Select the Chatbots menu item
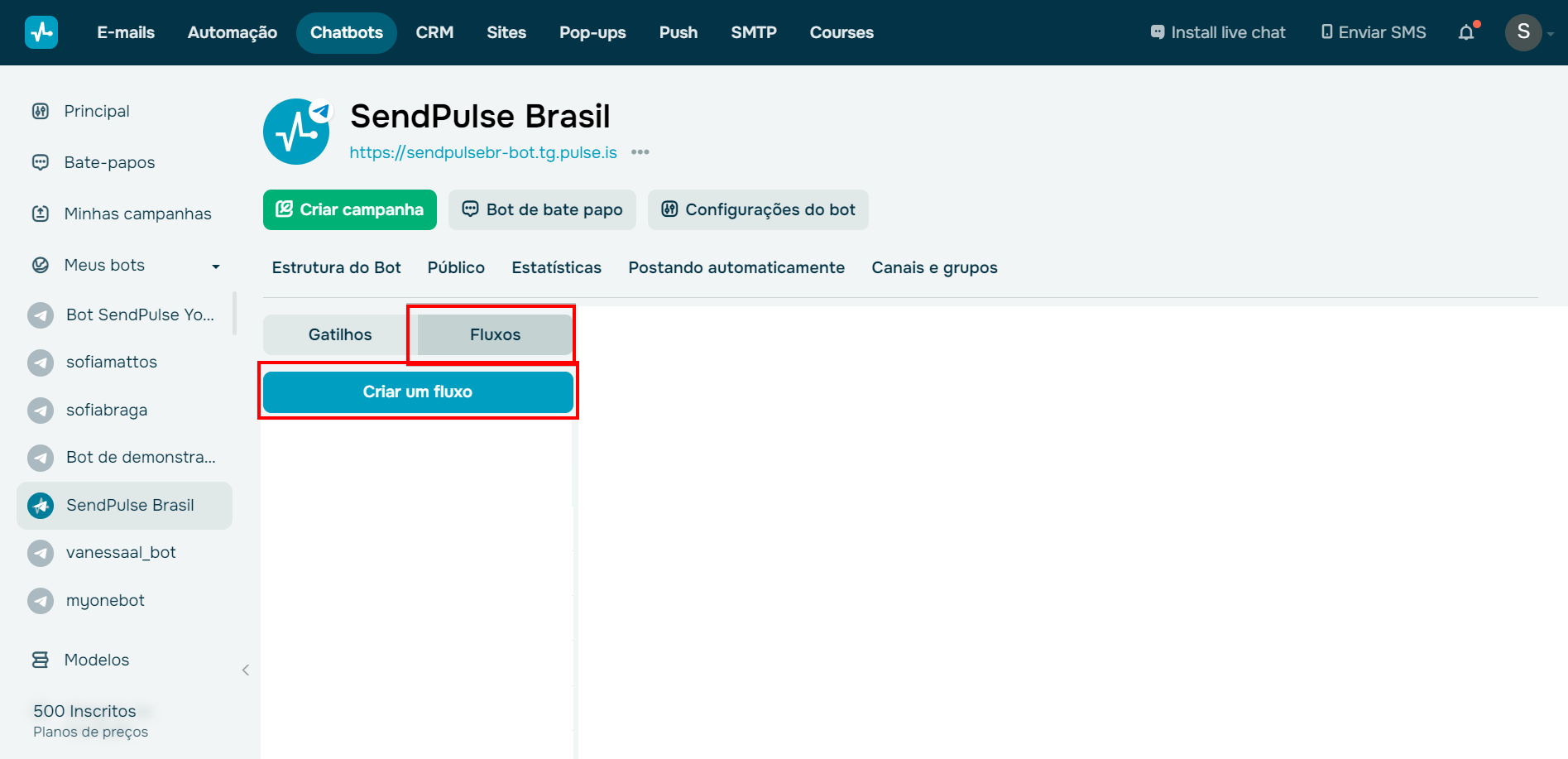 (347, 32)
